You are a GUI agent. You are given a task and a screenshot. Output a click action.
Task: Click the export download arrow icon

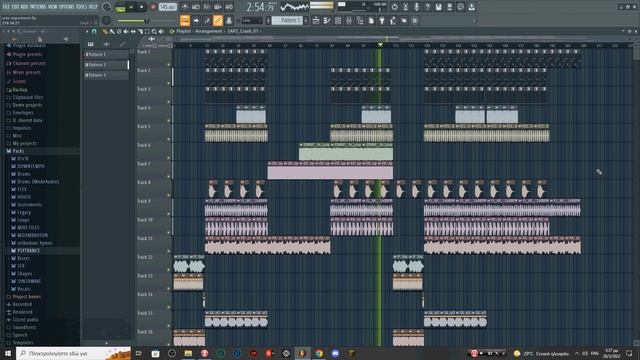tap(471, 7)
